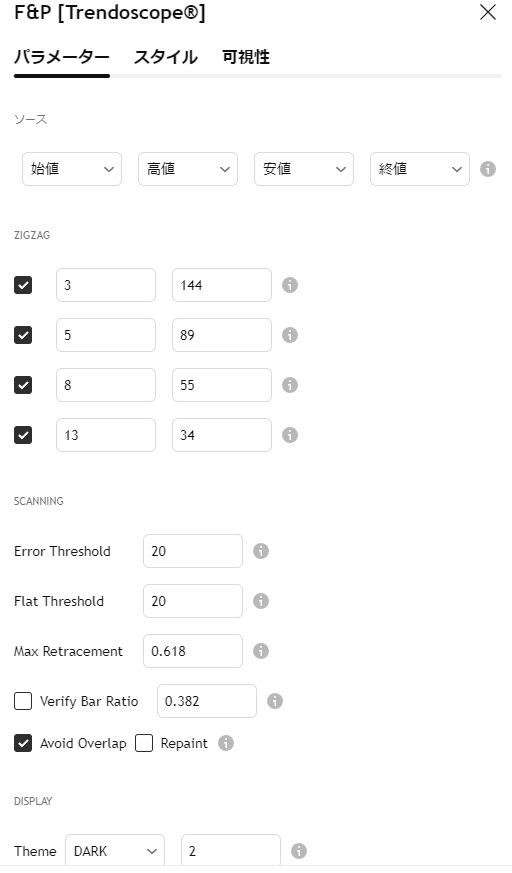The height and width of the screenshot is (873, 512).
Task: Click info icon next to Repaint
Action: point(225,743)
